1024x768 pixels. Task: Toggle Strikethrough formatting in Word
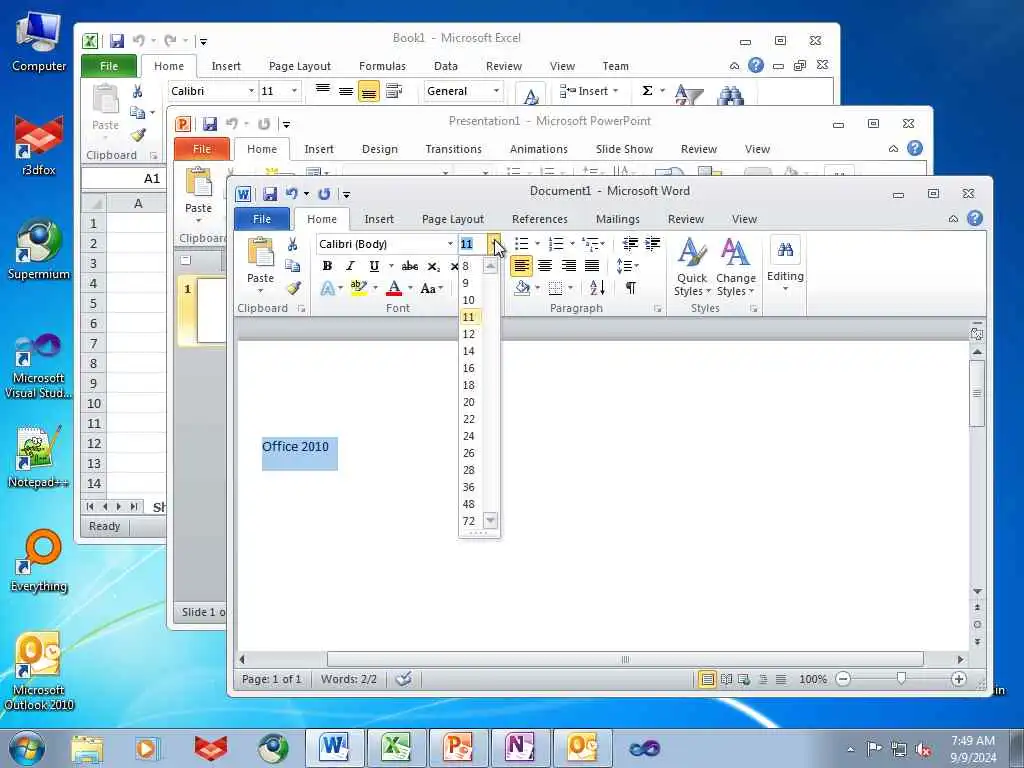point(409,266)
